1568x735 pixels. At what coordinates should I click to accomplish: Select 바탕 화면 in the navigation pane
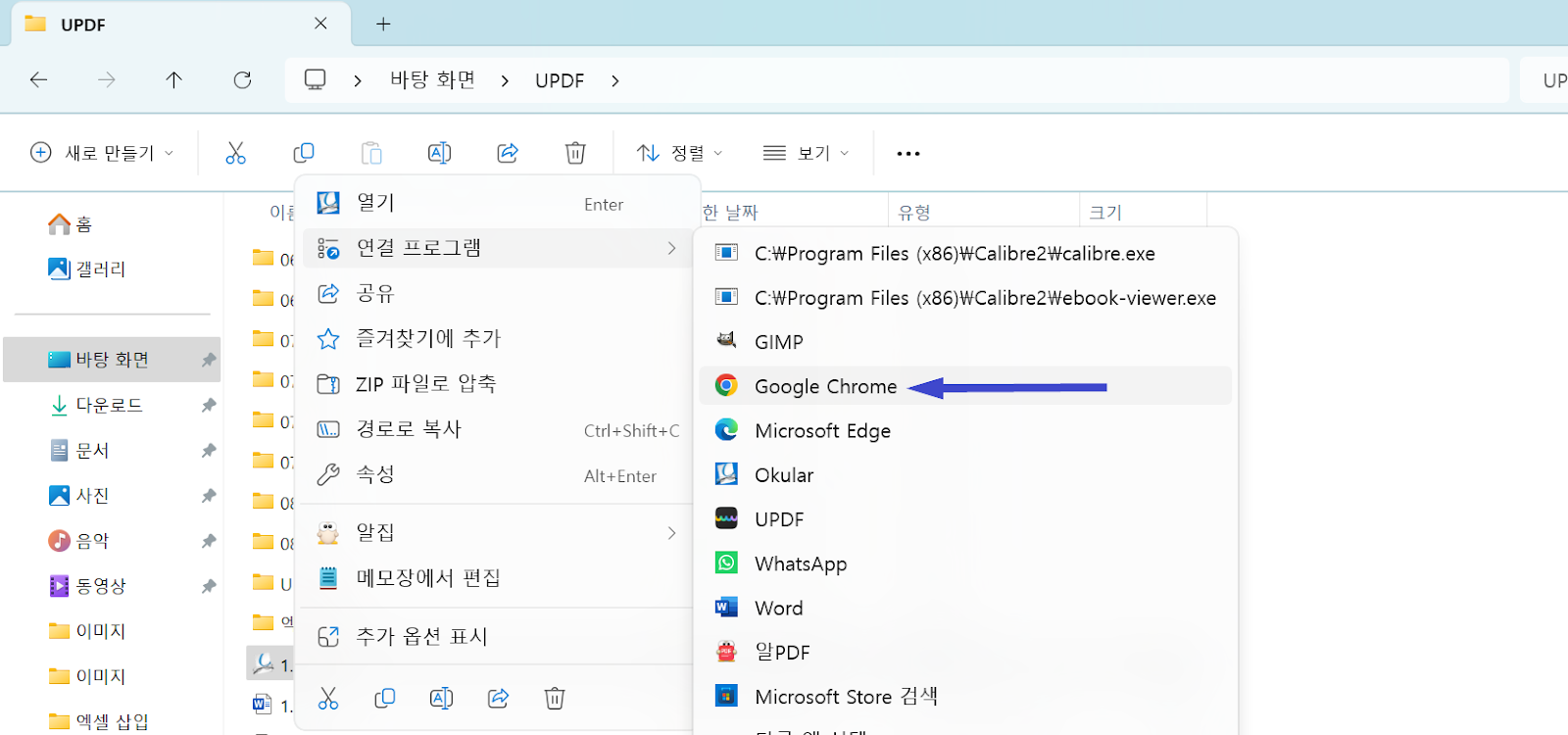112,360
